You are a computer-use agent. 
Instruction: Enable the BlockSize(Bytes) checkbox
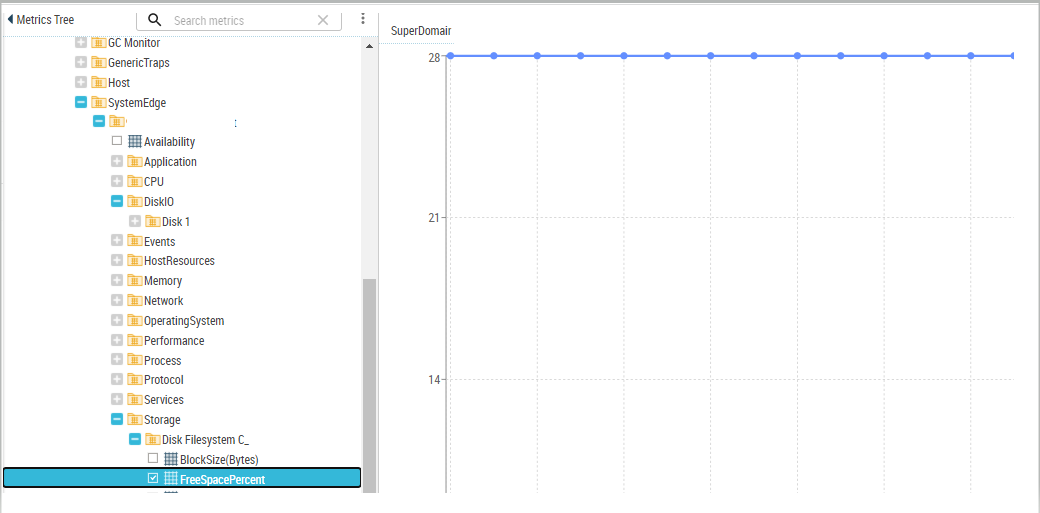[x=153, y=458]
